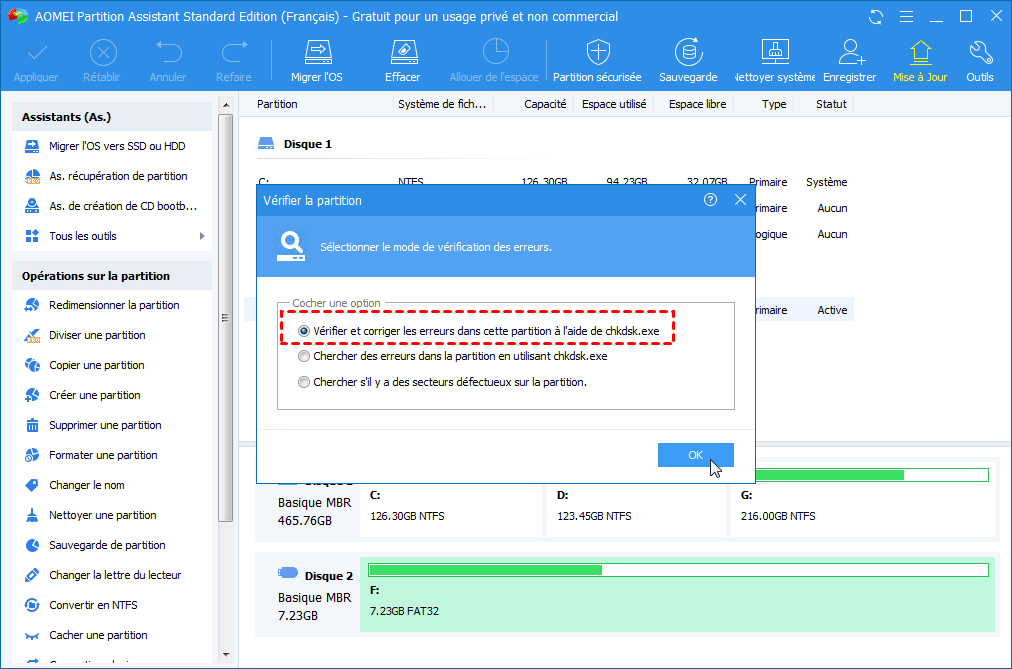Choose Changer le nom operation
The height and width of the screenshot is (669, 1012).
[x=75, y=485]
